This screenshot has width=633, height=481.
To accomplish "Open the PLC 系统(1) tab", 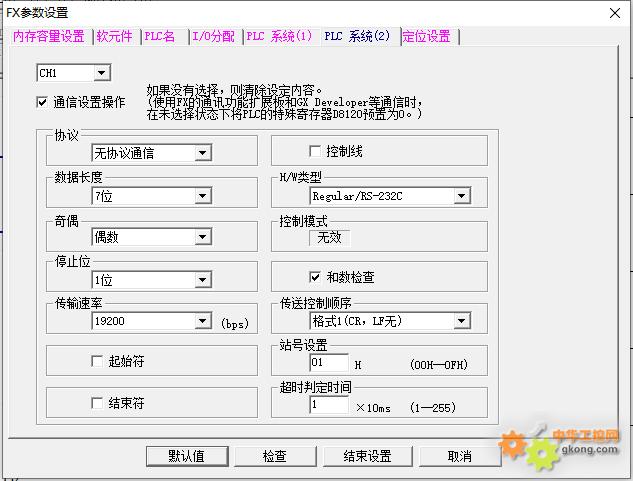I will click(277, 37).
